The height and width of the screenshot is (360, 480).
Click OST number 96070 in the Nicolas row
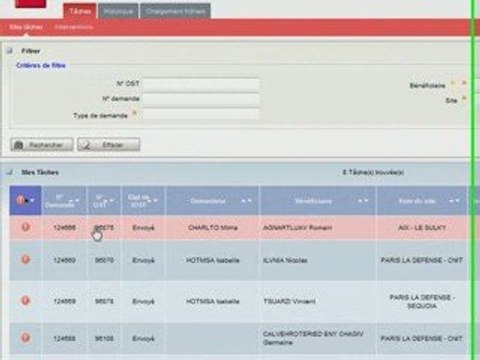104,260
